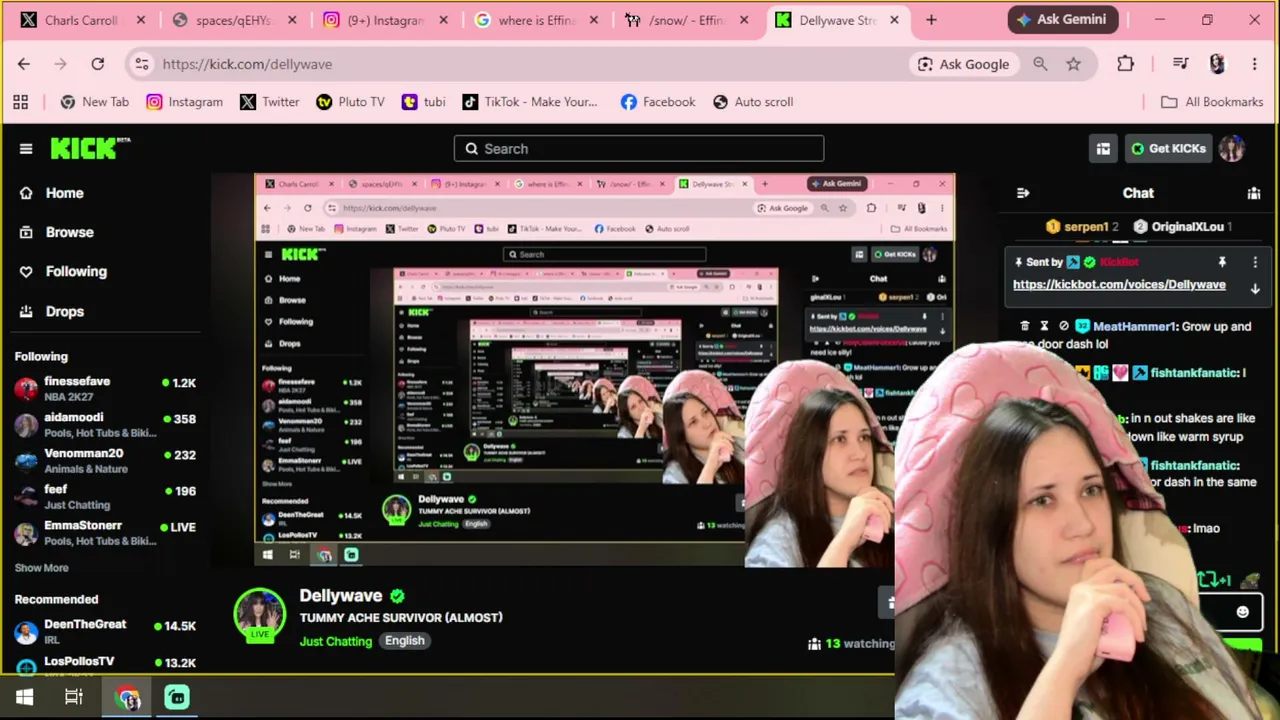Switch to the Instagram tab

point(384,20)
